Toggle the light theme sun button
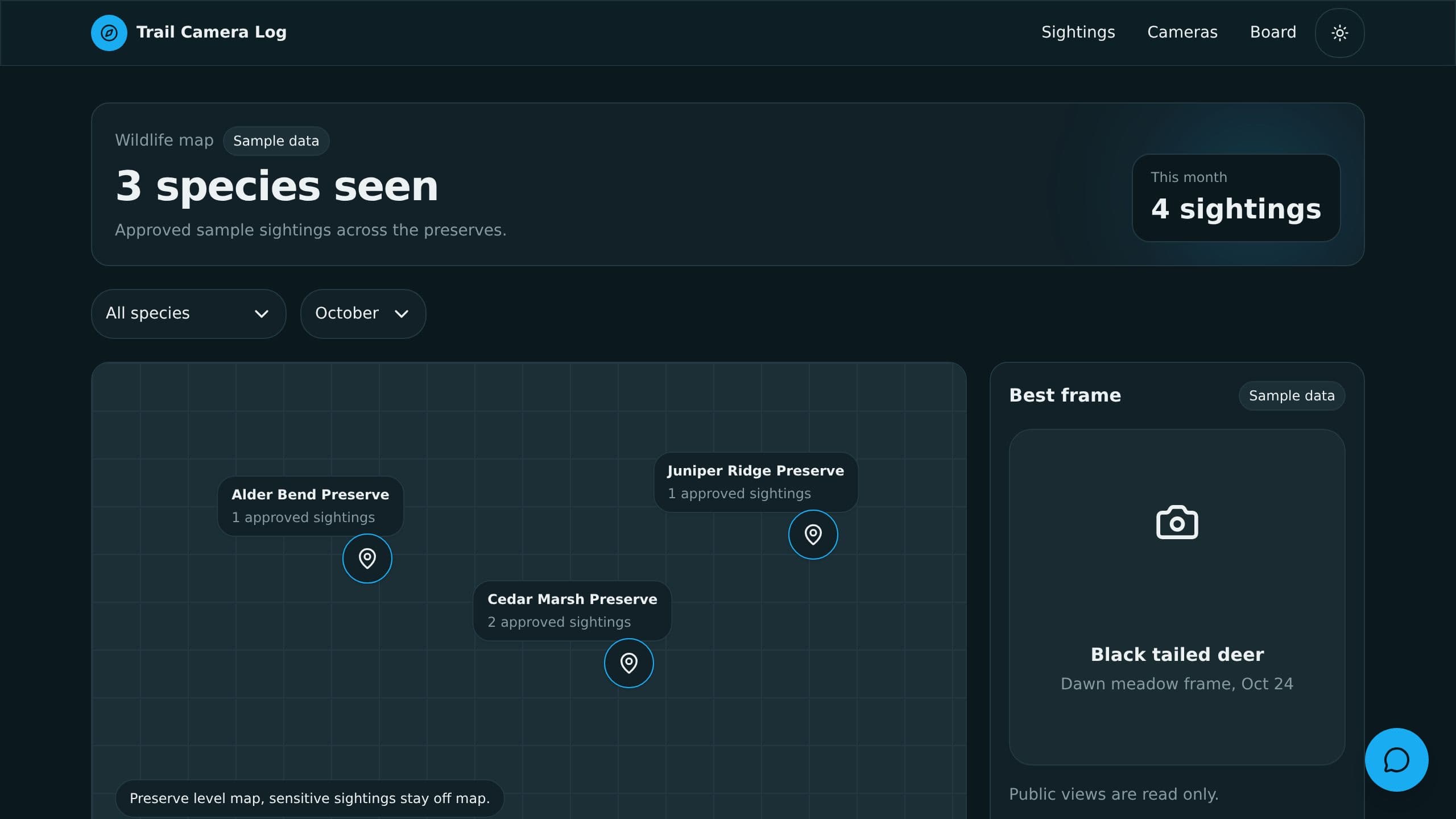The image size is (1456, 819). point(1339,32)
